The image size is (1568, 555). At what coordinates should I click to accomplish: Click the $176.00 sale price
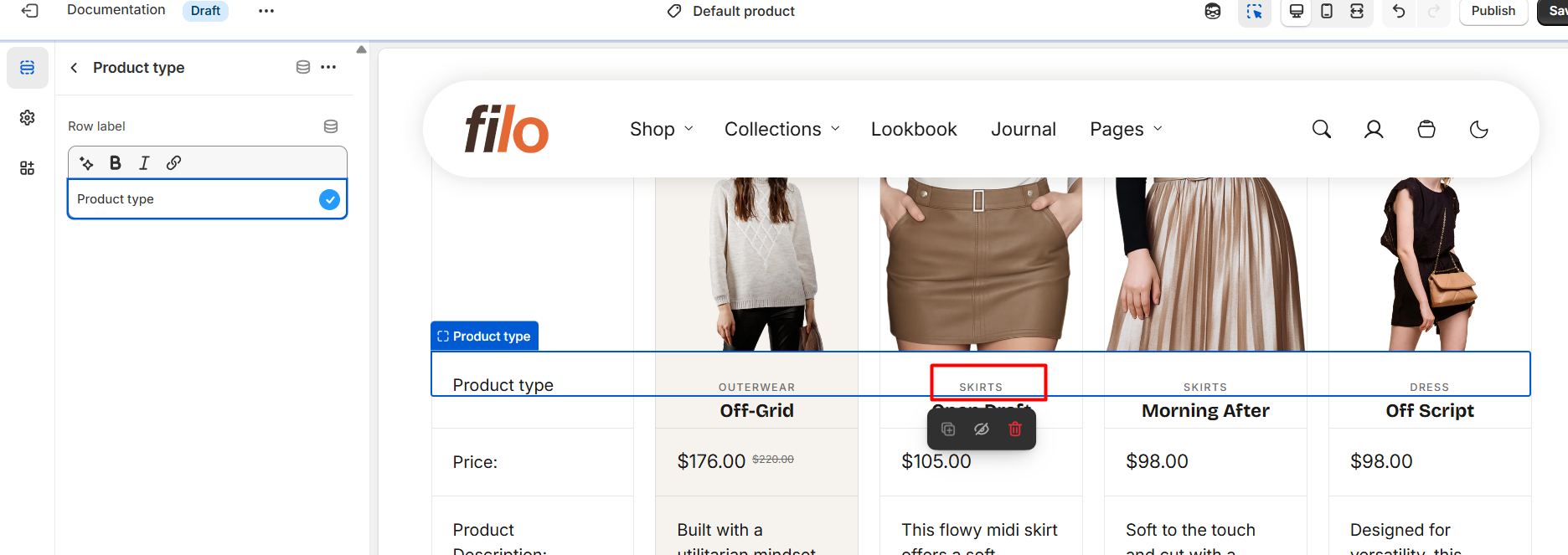(711, 461)
